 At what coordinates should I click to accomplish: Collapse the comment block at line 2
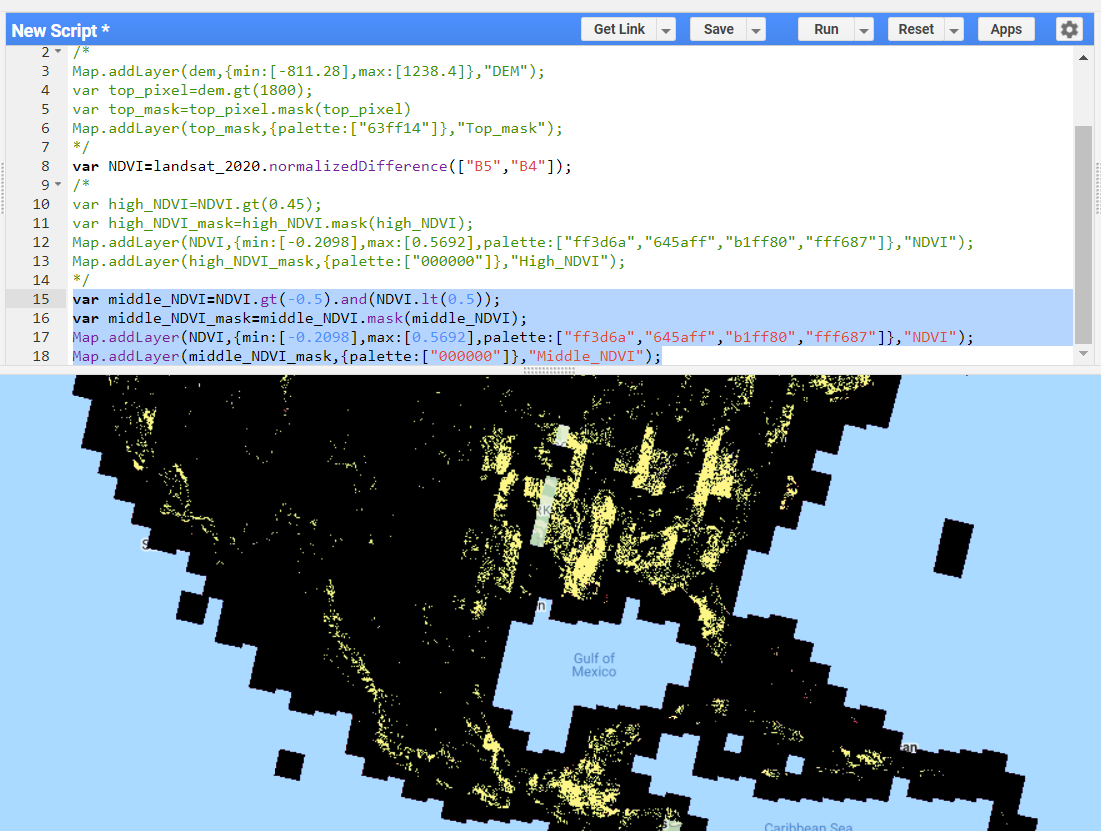(x=58, y=52)
